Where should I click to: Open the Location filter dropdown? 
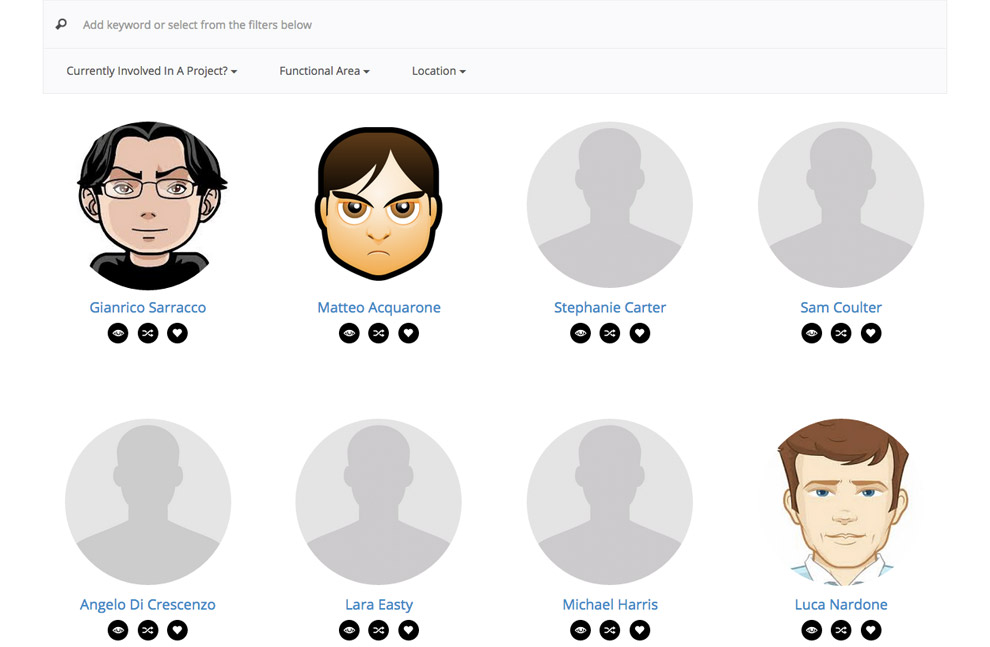(439, 71)
